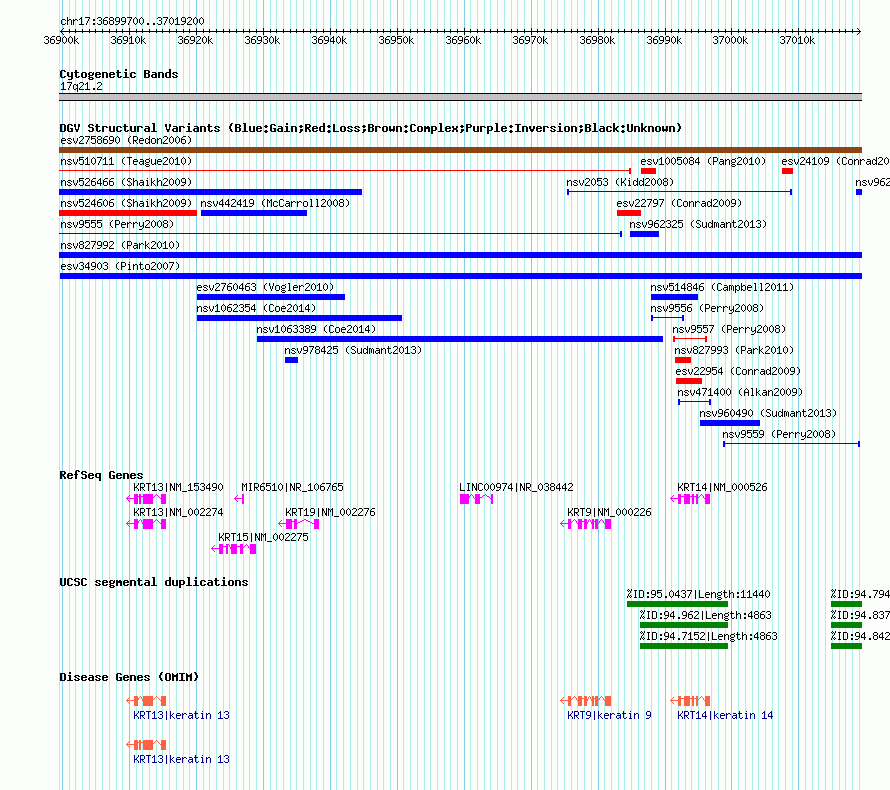Click the esv2760463 (Vogler2010) blue bar

(271, 297)
